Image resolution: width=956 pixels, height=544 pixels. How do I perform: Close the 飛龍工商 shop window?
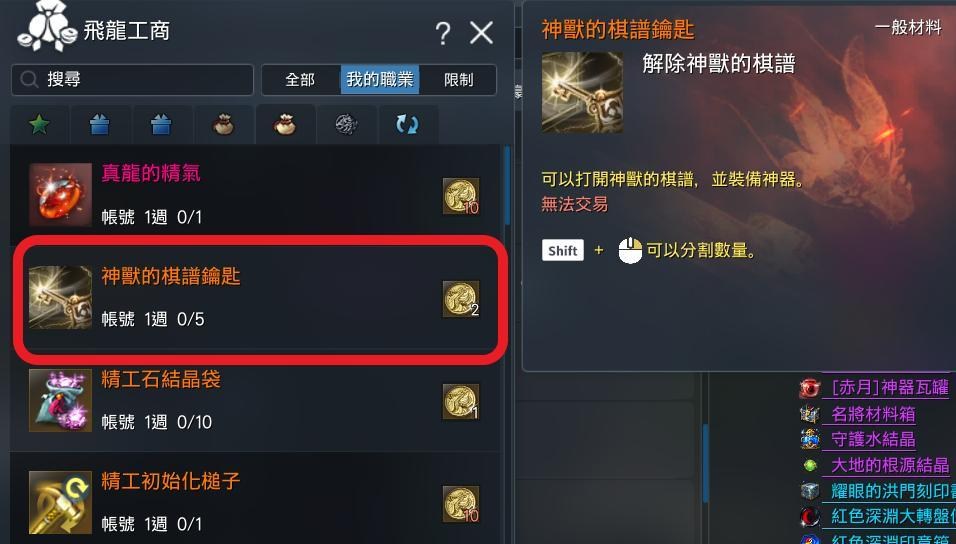coord(482,32)
